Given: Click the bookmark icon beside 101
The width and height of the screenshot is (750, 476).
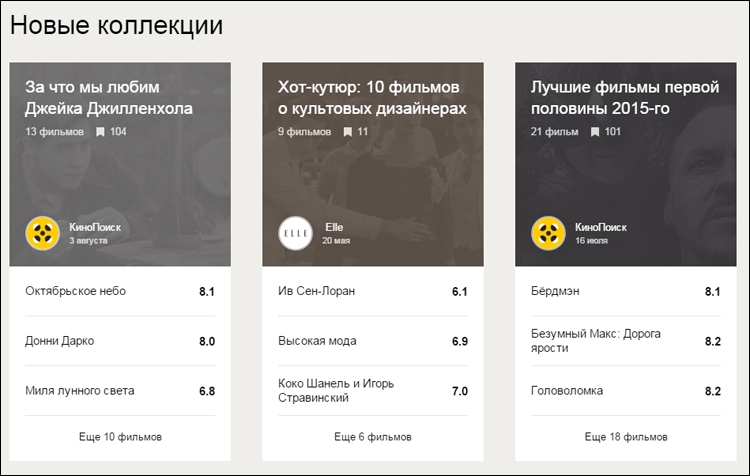Looking at the screenshot, I should (595, 132).
